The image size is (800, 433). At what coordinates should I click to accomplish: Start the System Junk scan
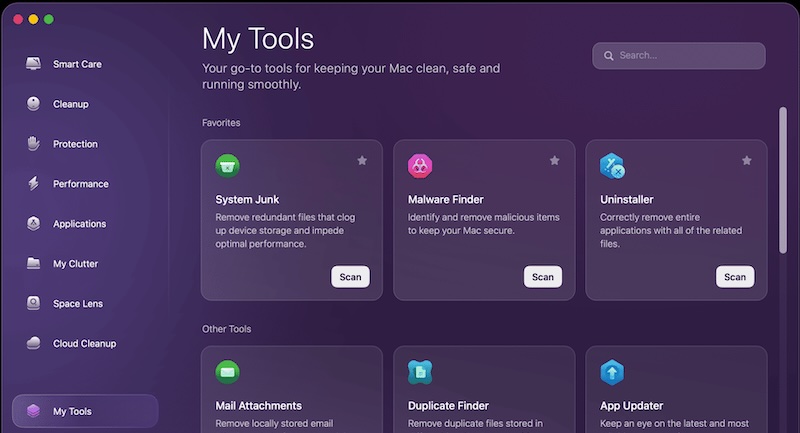pos(351,276)
